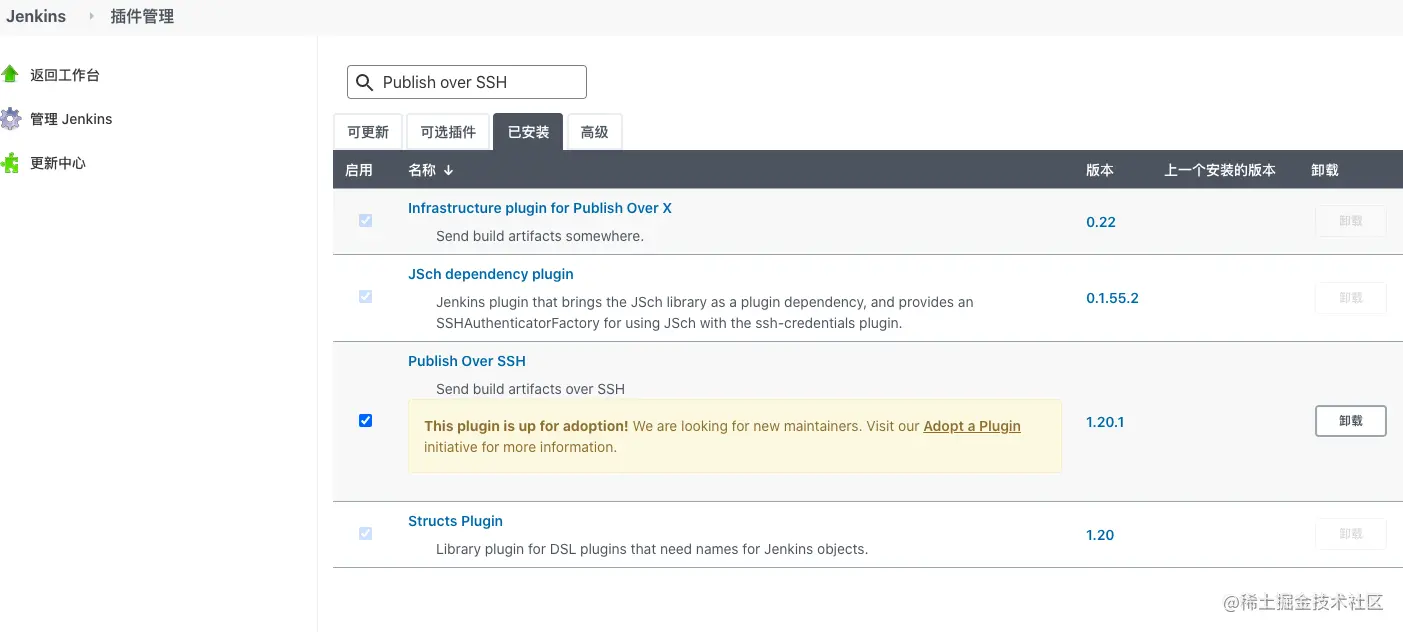Click the version 1.20.1 link
This screenshot has height=632, width=1403.
click(1105, 422)
